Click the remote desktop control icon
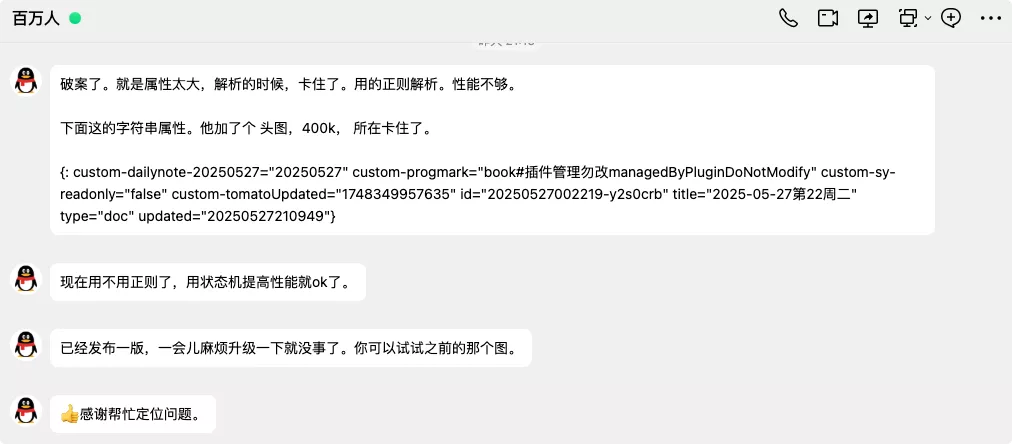This screenshot has height=444, width=1012. [907, 18]
